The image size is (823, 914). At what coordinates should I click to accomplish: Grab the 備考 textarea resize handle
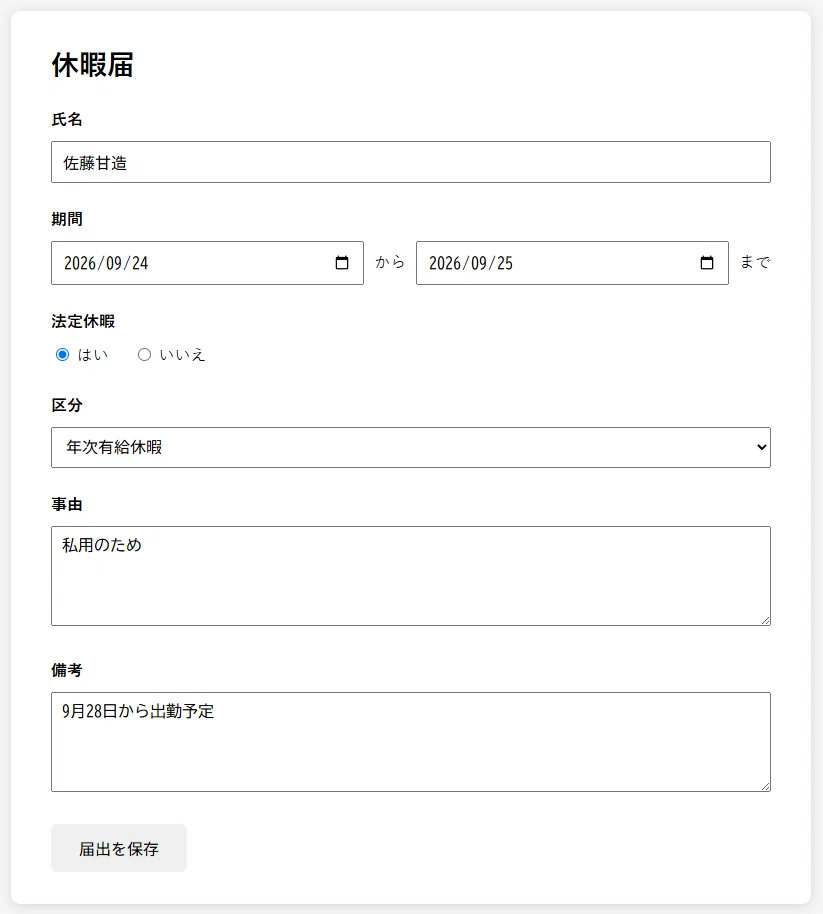pos(765,786)
